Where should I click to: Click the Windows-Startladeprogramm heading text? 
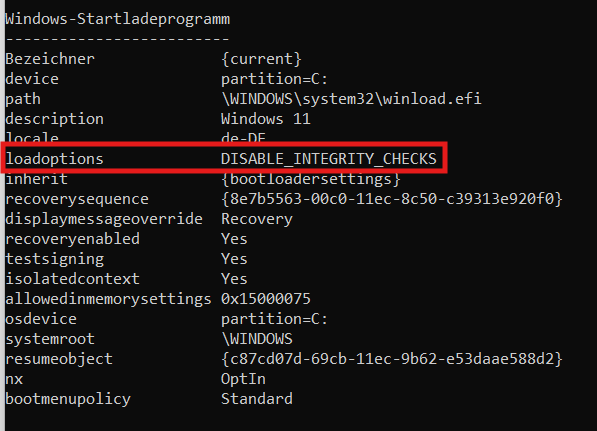tap(118, 19)
